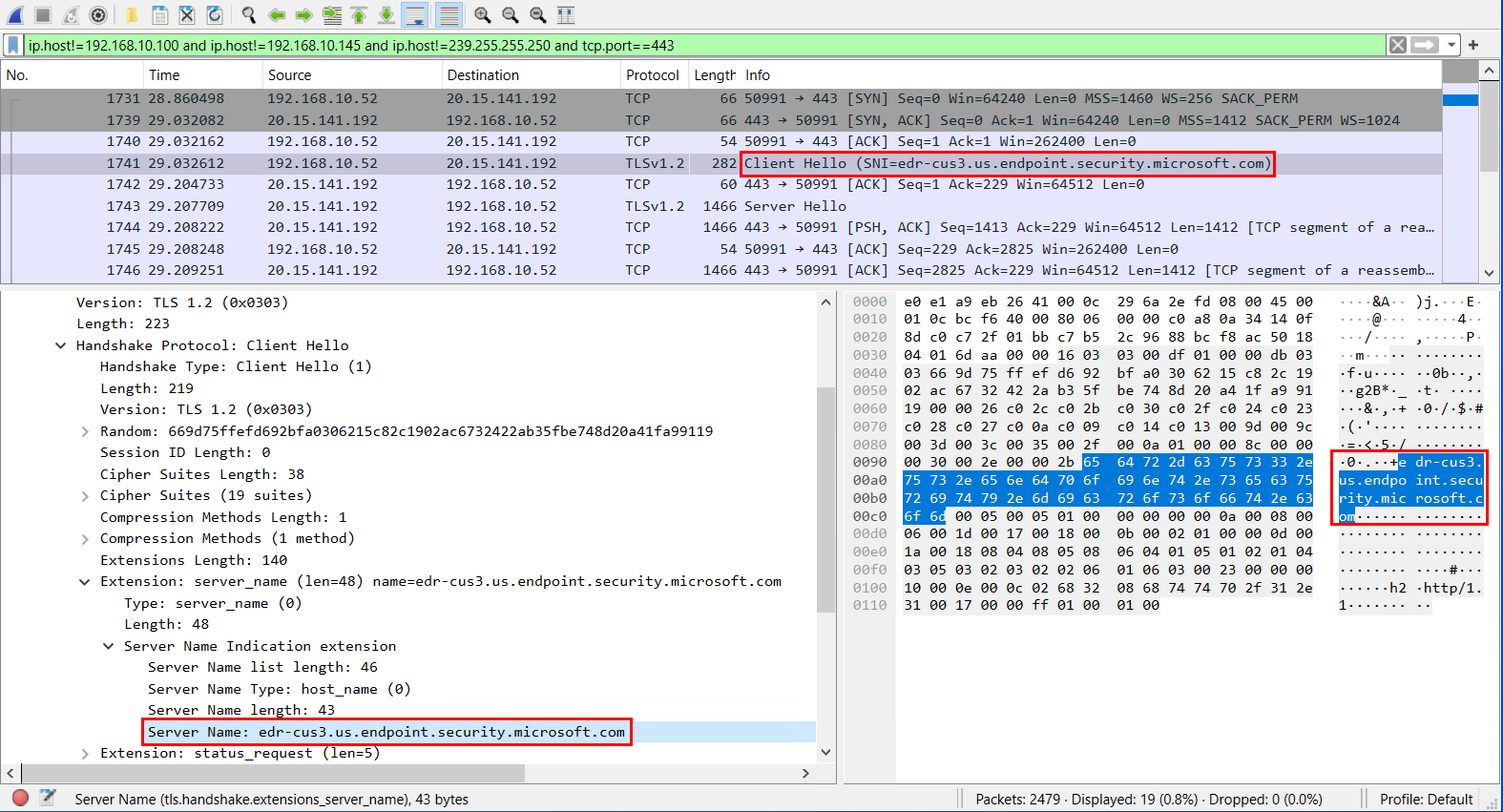Screen dimensions: 1503x812
Task: Expand the Random field in packet details
Action: point(85,431)
